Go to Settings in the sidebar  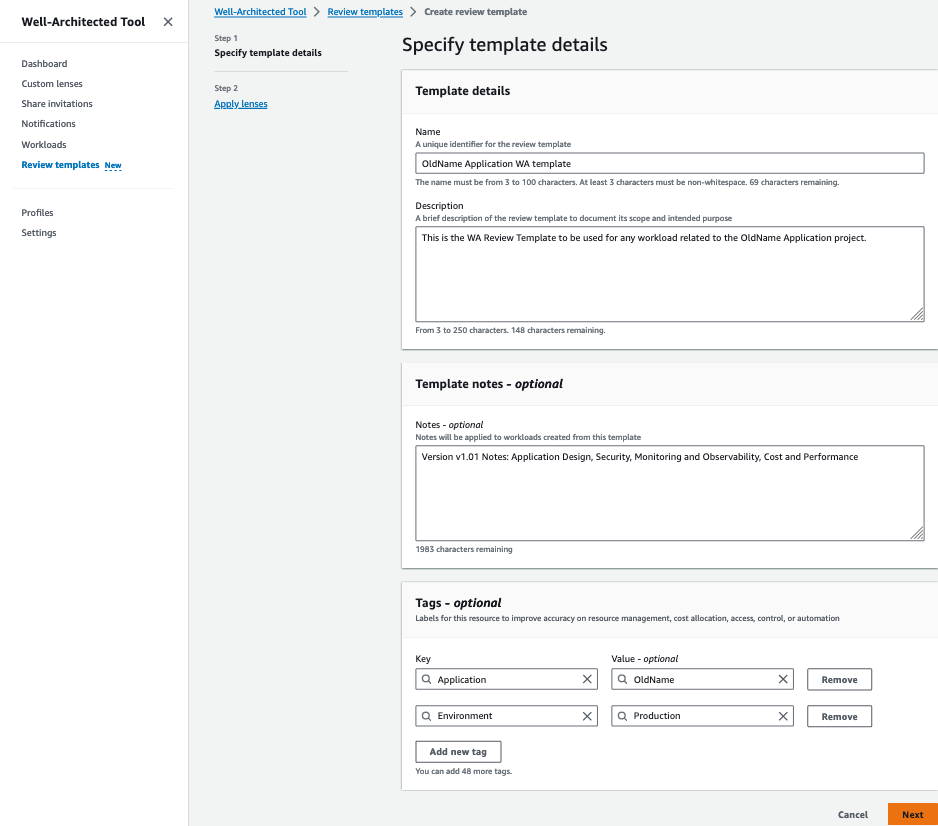pyautogui.click(x=38, y=232)
